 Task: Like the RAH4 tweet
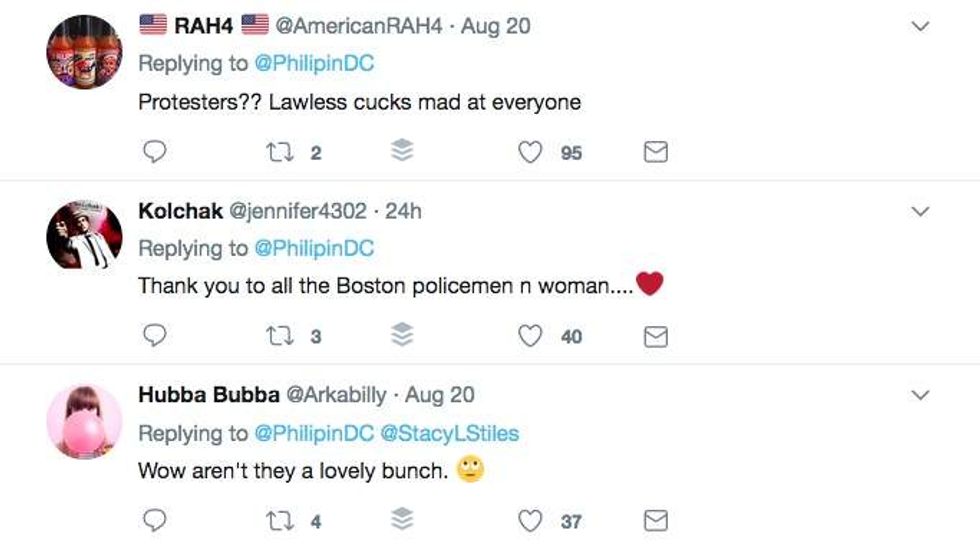(530, 152)
